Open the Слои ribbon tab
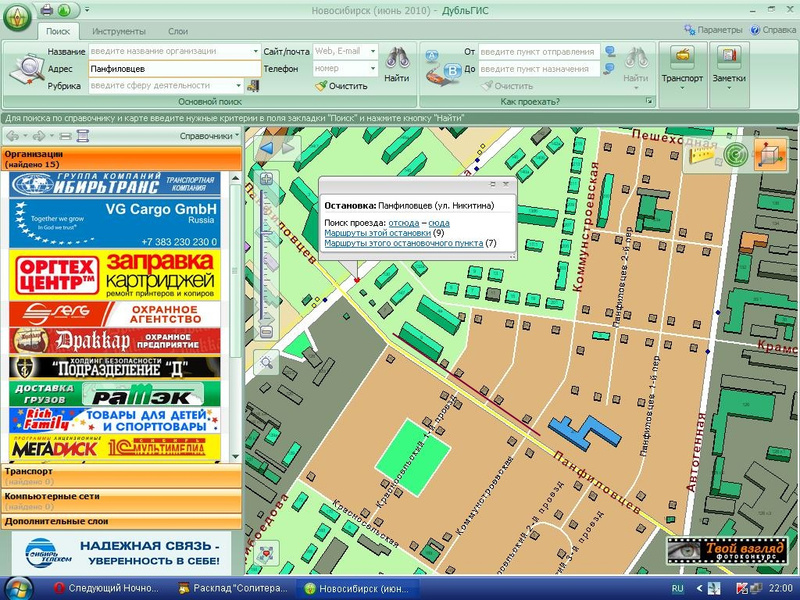Image resolution: width=800 pixels, height=600 pixels. coord(178,31)
